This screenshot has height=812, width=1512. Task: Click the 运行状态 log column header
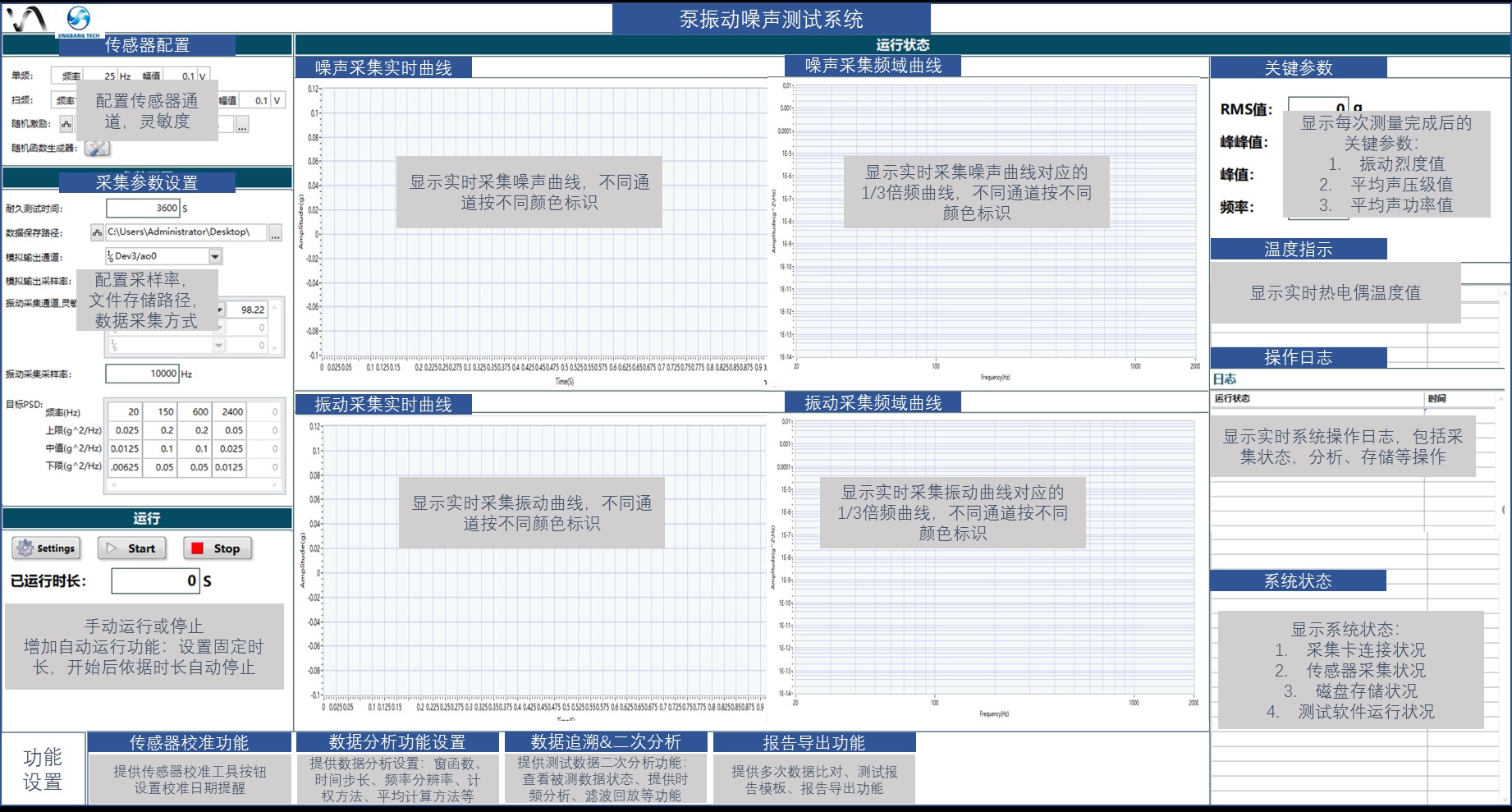pyautogui.click(x=1317, y=398)
